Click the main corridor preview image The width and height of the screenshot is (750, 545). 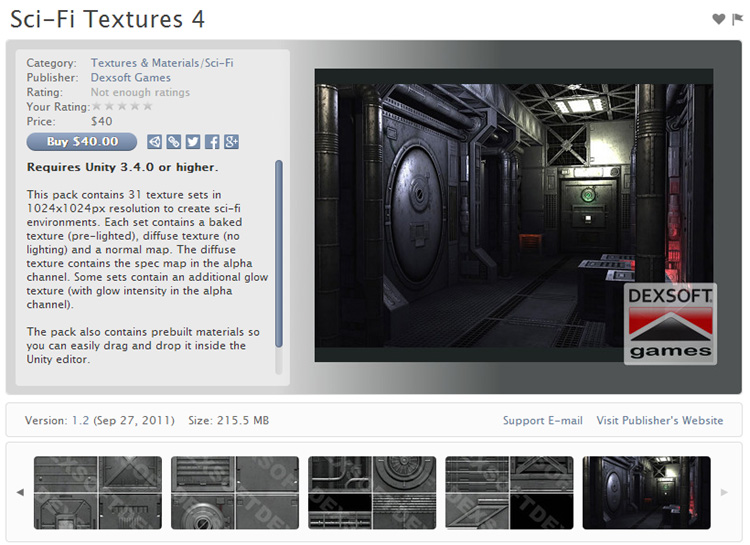[x=514, y=215]
